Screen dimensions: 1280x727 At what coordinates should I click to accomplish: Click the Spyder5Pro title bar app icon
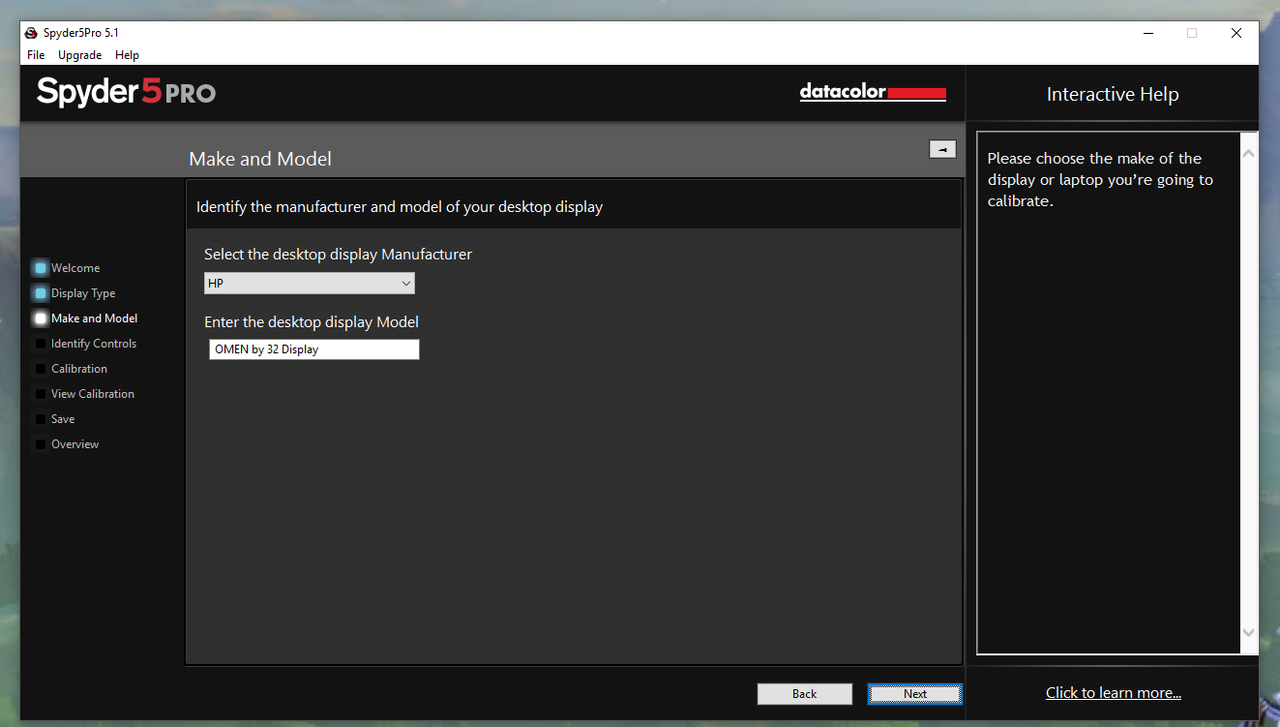(x=31, y=33)
